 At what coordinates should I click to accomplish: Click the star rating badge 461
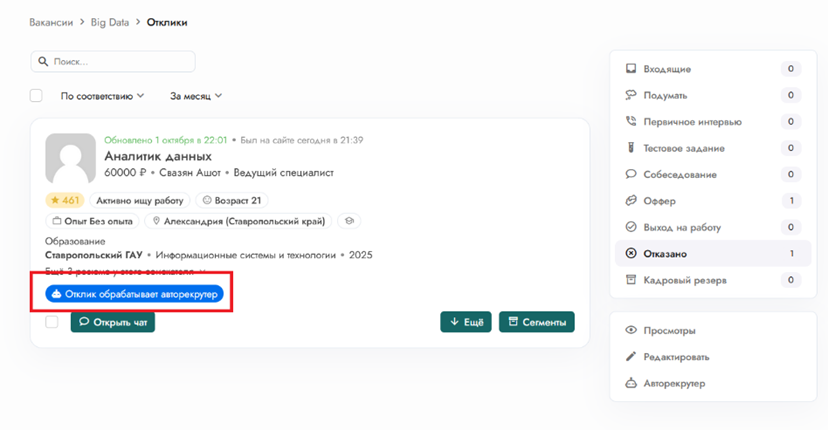[65, 200]
